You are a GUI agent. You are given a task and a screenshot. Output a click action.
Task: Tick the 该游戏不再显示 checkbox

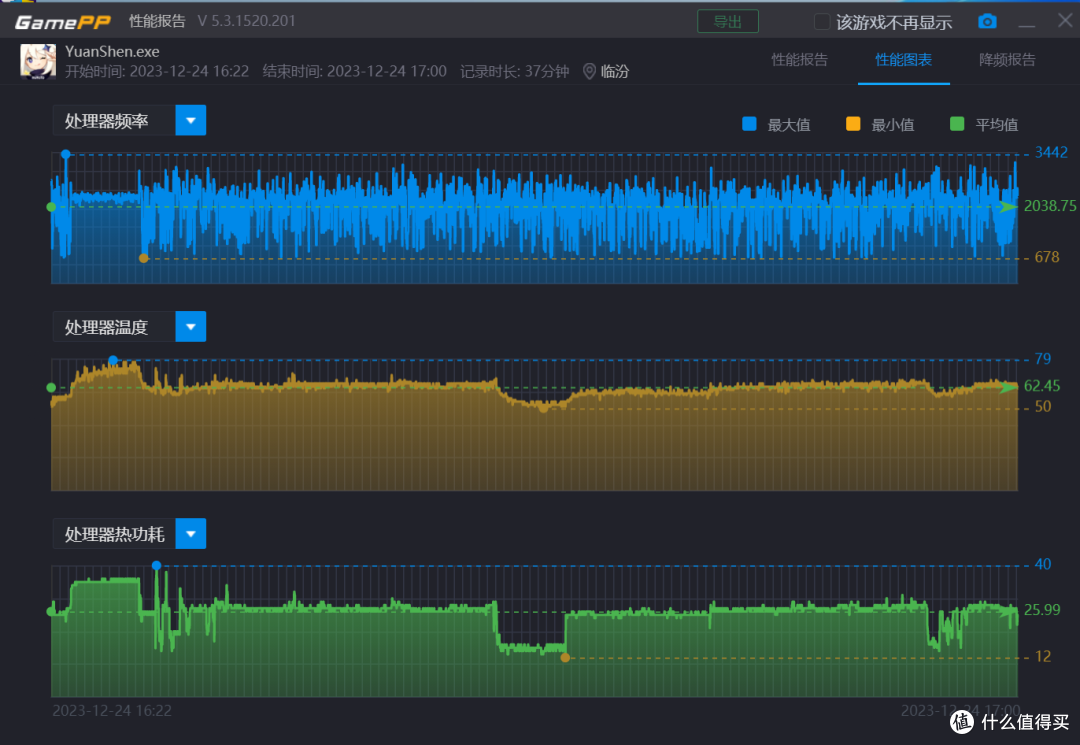pos(822,21)
